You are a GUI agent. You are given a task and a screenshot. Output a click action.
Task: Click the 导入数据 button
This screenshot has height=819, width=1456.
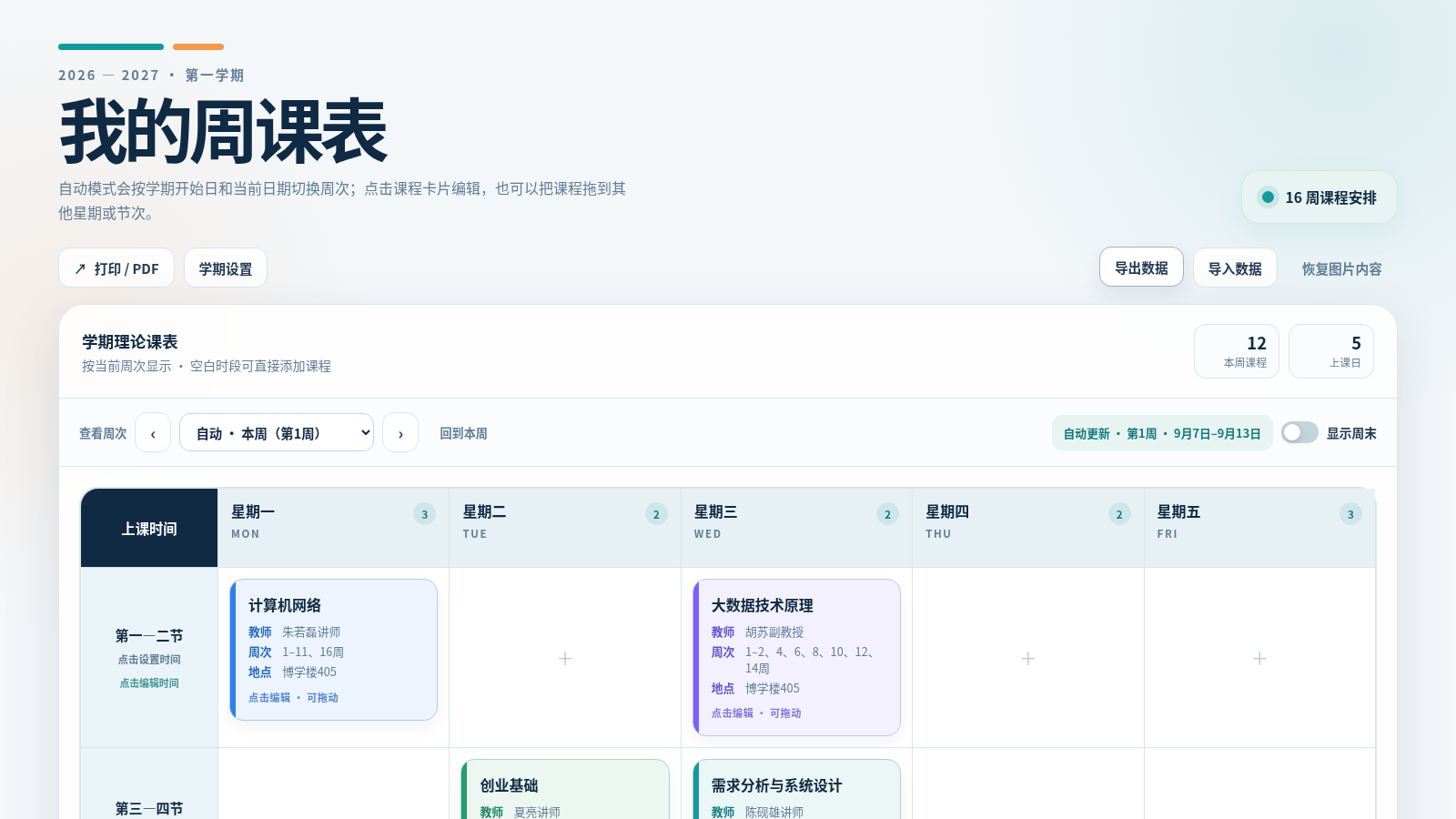(x=1235, y=268)
